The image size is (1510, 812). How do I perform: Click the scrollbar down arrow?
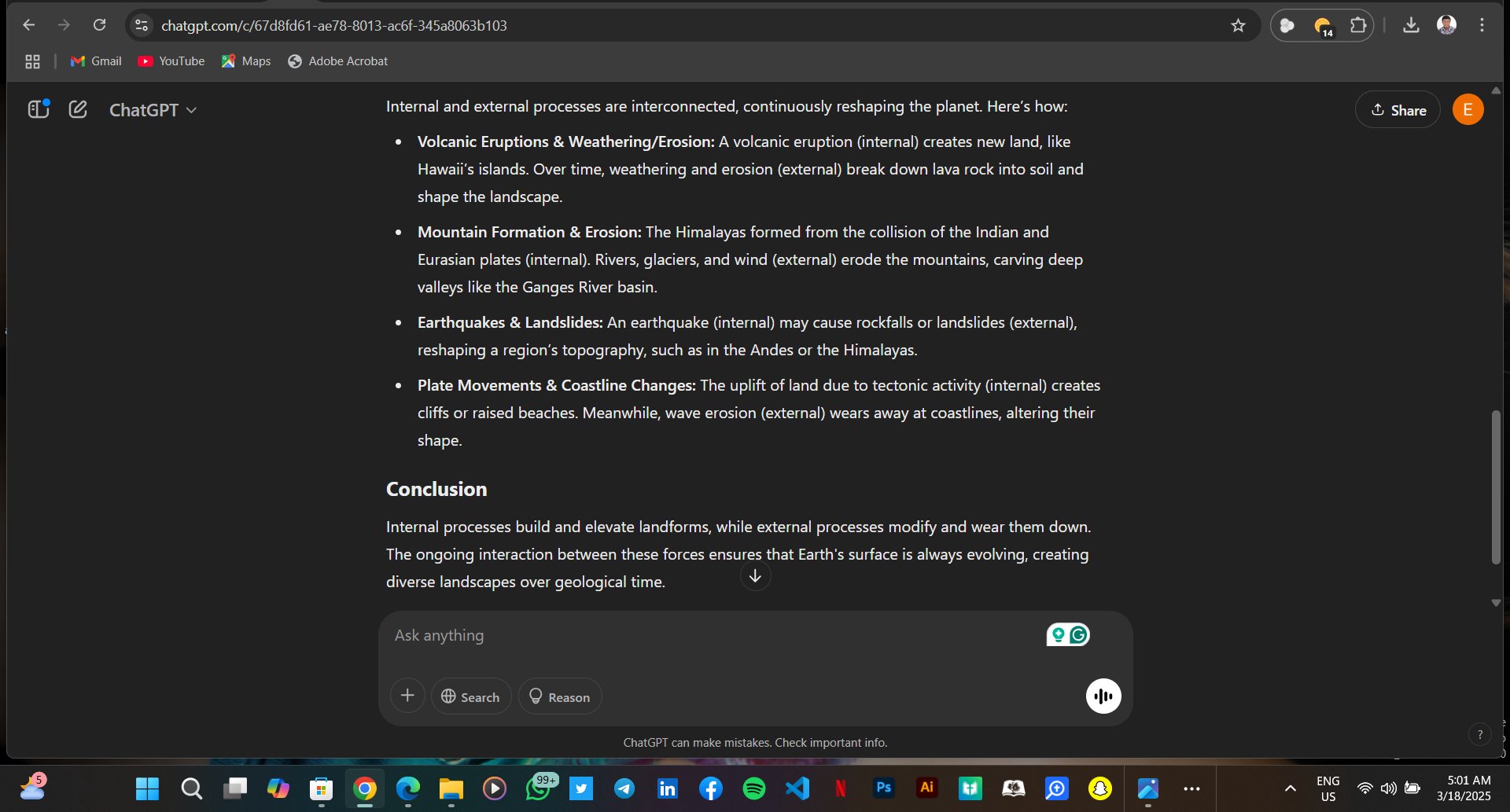1496,603
